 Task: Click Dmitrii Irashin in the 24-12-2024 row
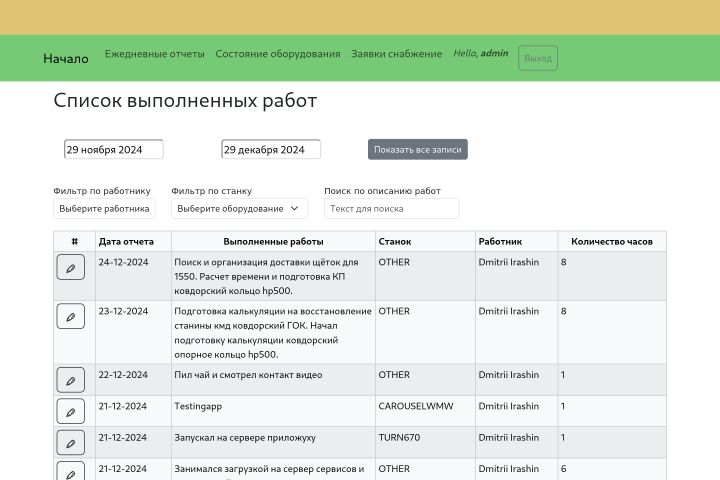click(509, 262)
